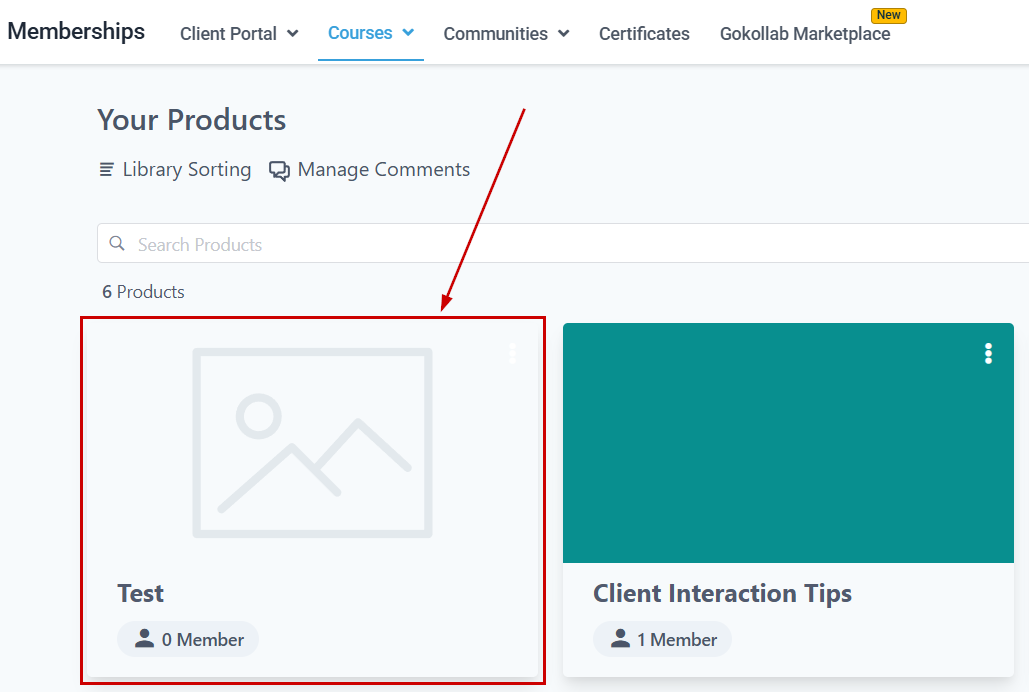Open the Client Interaction Tips title
Screen dimensions: 1029x692
click(722, 593)
